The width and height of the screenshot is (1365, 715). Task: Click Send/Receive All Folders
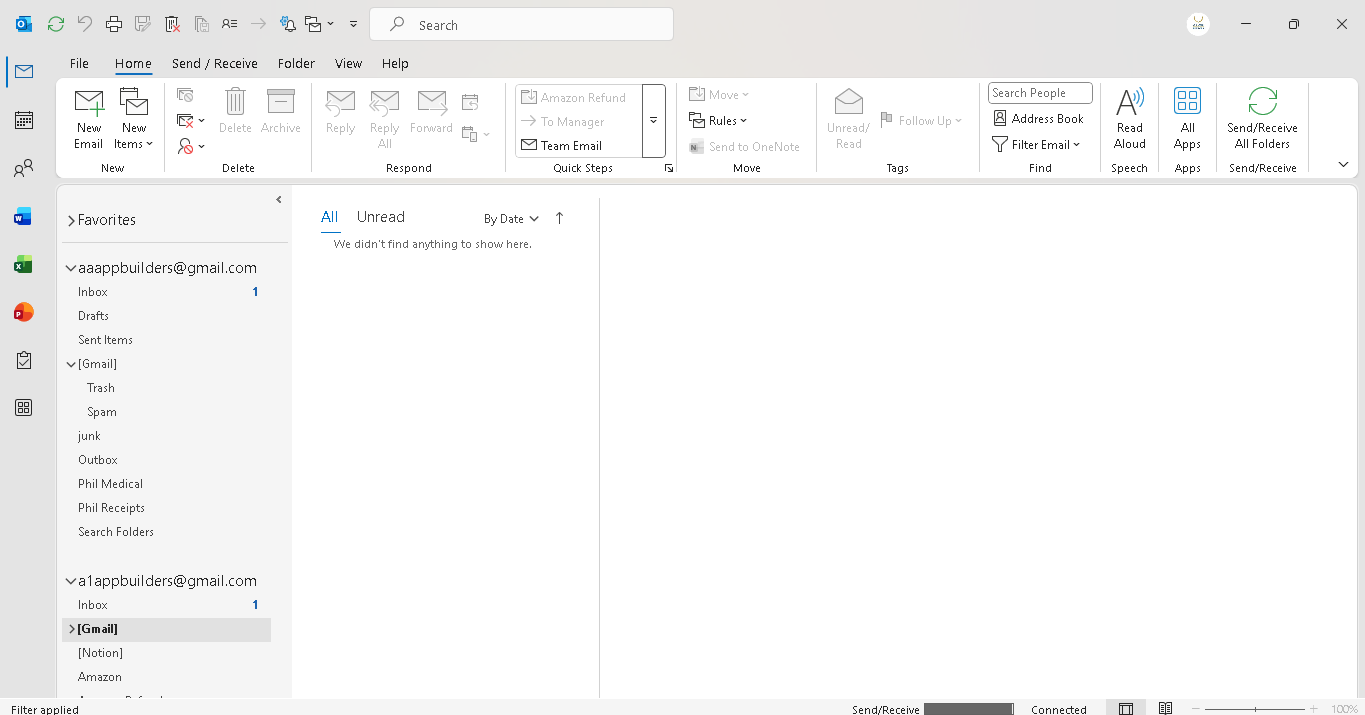(1262, 118)
